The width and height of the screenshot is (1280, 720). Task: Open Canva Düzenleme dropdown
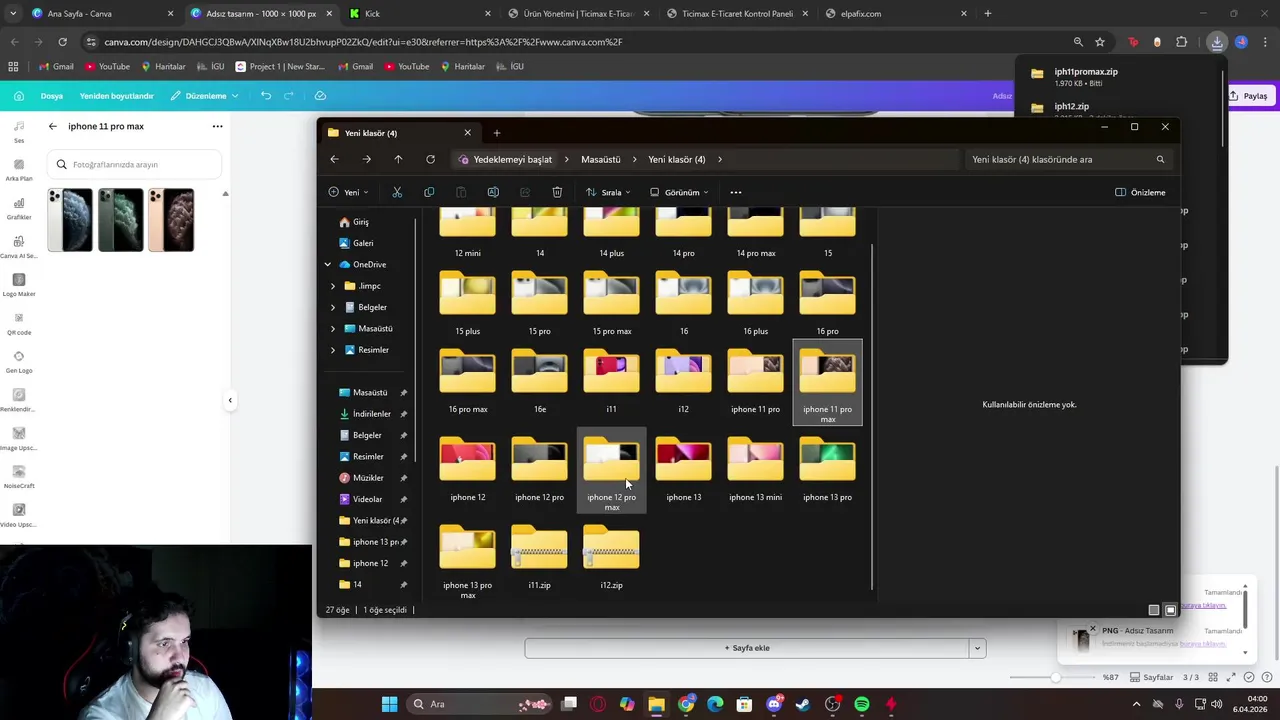204,96
